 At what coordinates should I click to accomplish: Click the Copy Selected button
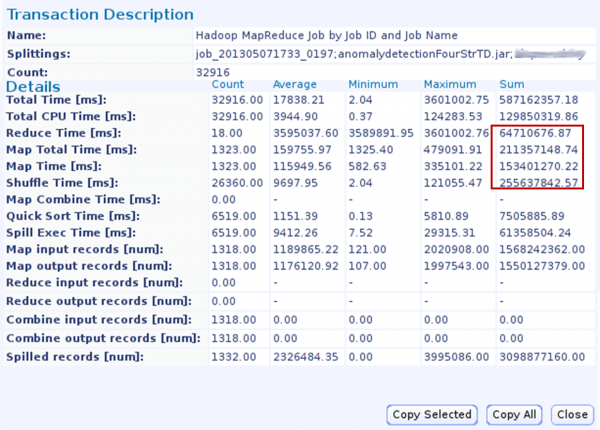432,415
